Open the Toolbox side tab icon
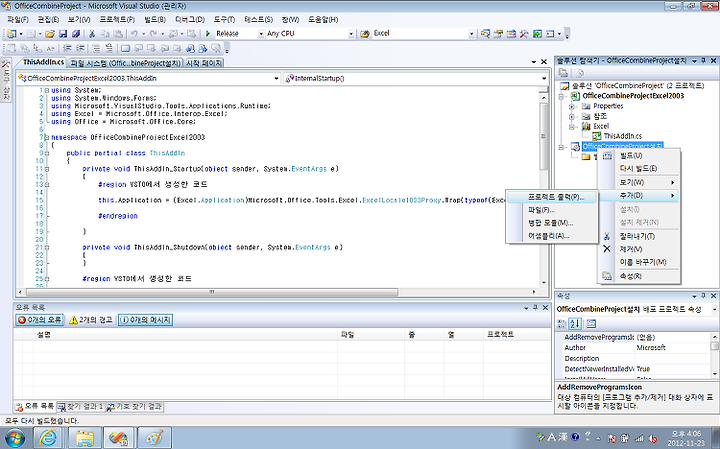 [6, 65]
